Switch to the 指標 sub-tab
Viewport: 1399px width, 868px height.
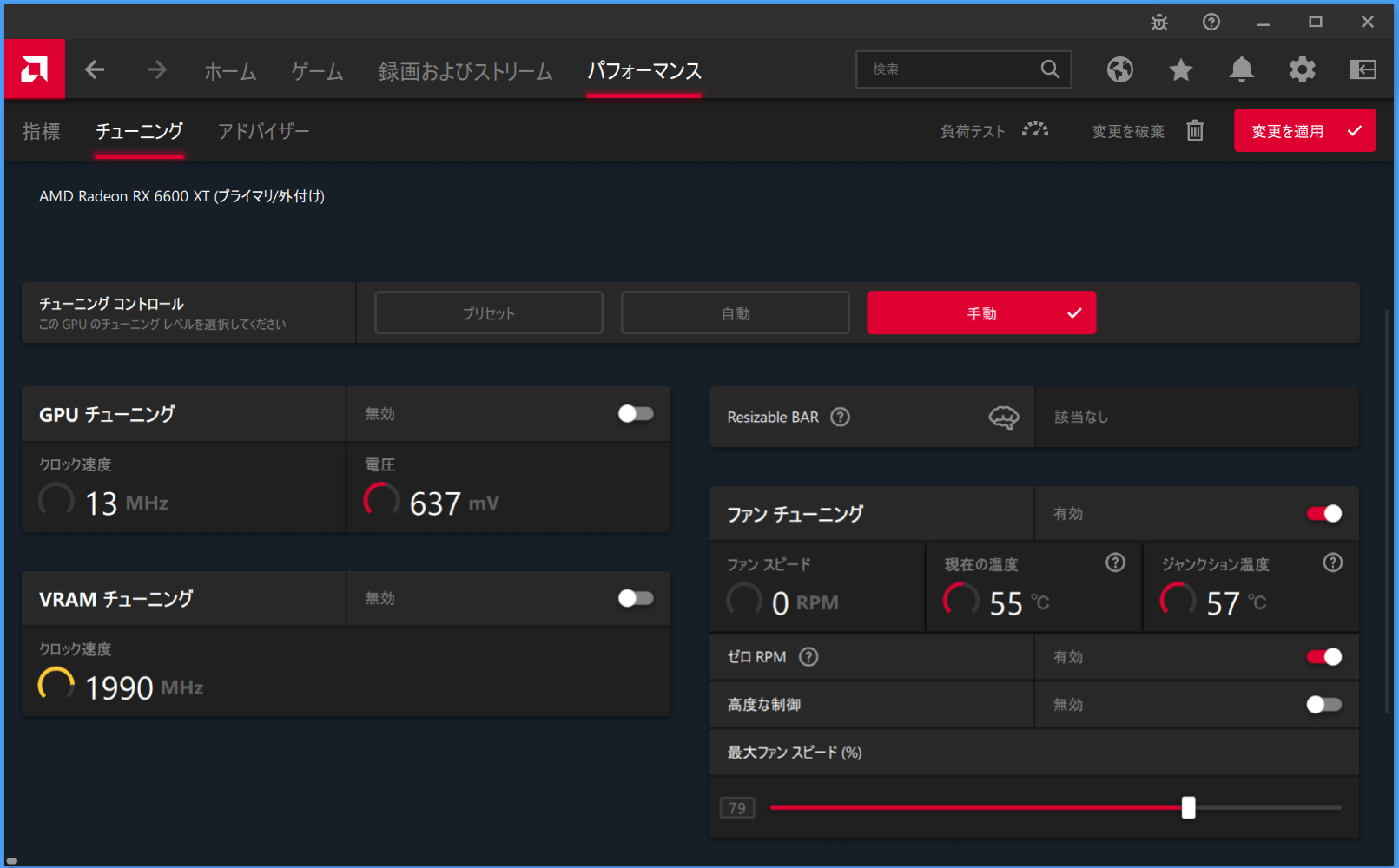pos(41,131)
